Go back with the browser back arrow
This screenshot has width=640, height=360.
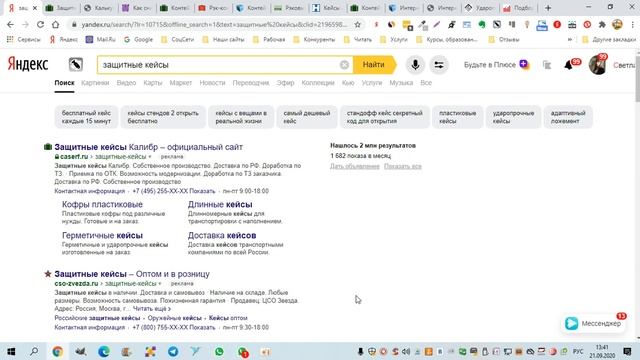pyautogui.click(x=10, y=24)
